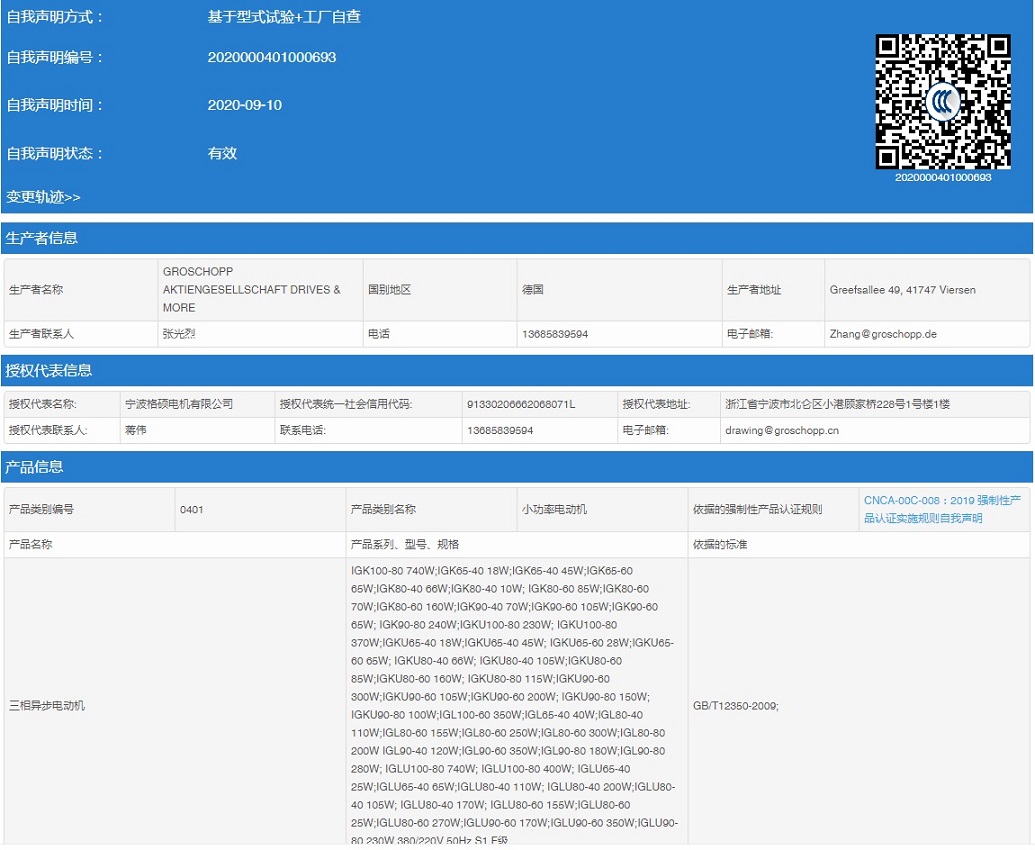Click the declaration method 基于型式试验+工厂自查
1035x850 pixels.
tap(284, 16)
